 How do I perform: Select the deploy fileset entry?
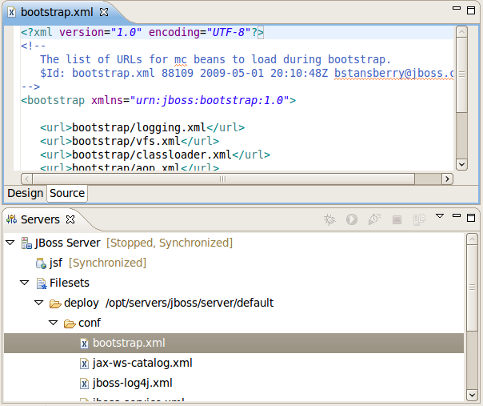[169, 303]
